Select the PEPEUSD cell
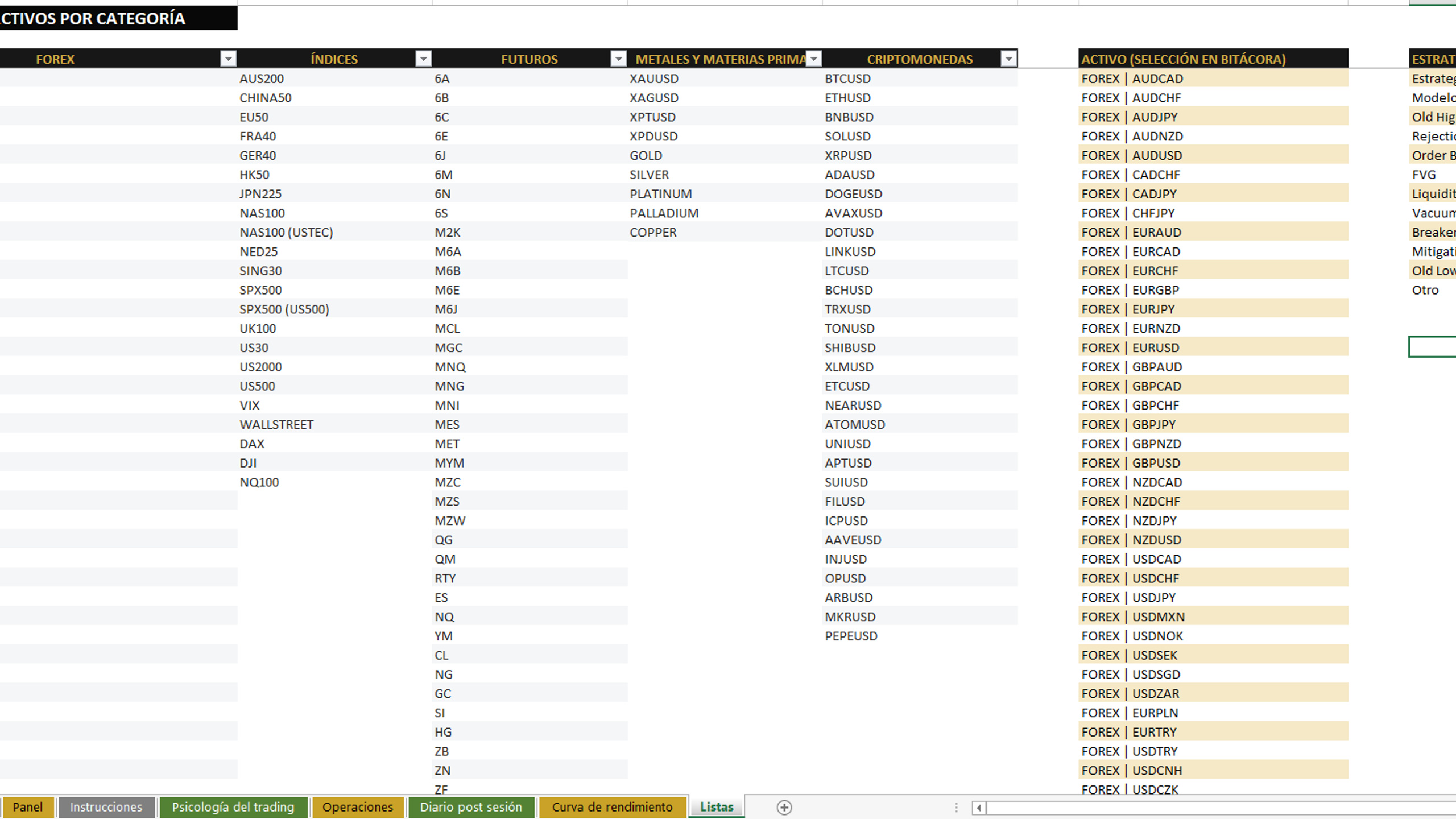This screenshot has width=1456, height=819. pos(920,636)
